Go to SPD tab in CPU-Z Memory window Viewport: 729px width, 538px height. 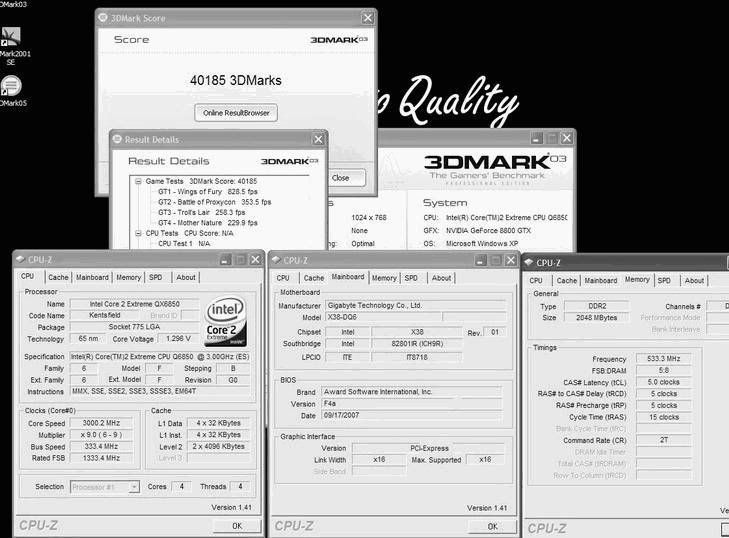click(664, 280)
